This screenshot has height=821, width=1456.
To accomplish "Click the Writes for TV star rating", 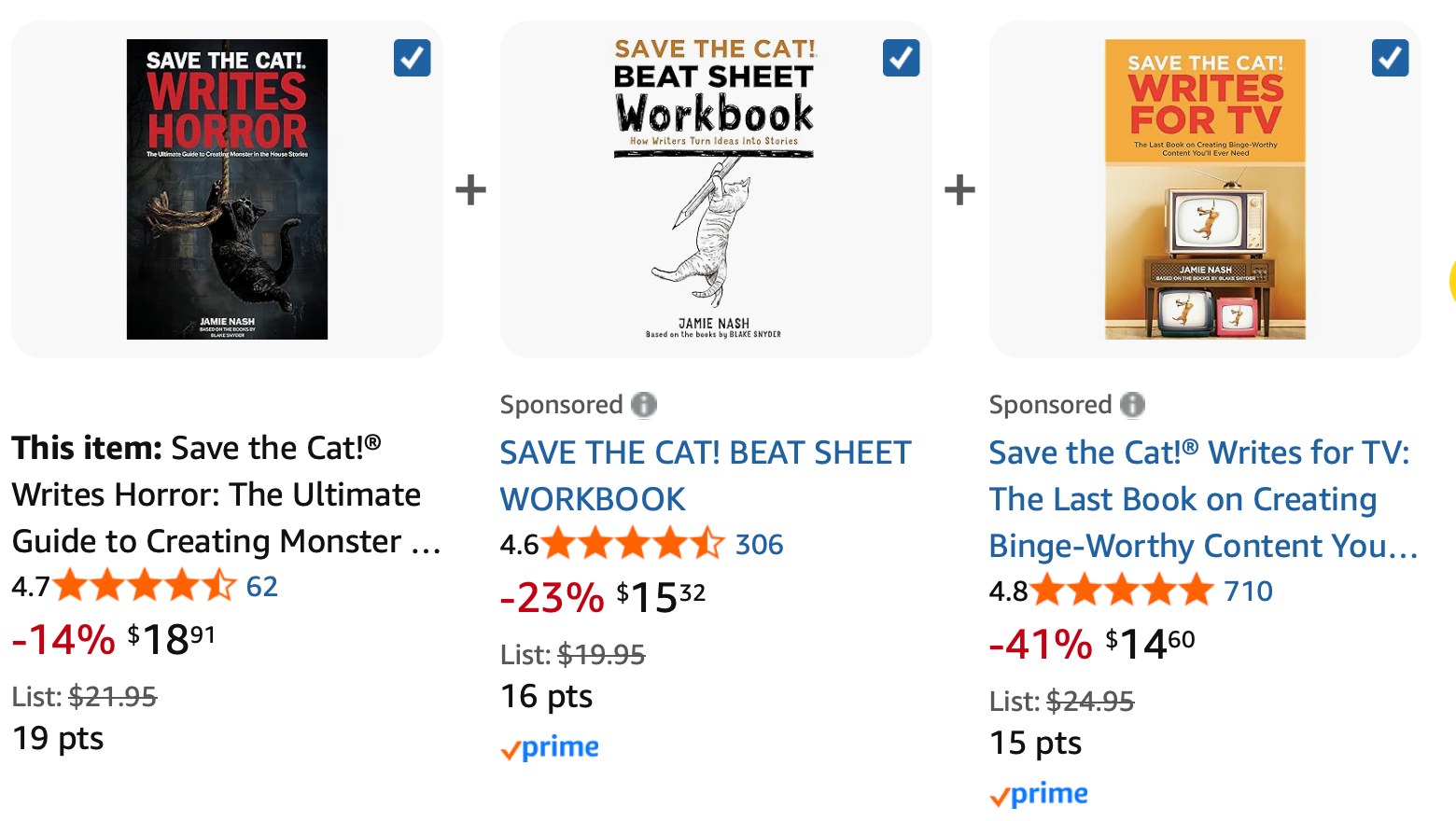I will point(1122,591).
